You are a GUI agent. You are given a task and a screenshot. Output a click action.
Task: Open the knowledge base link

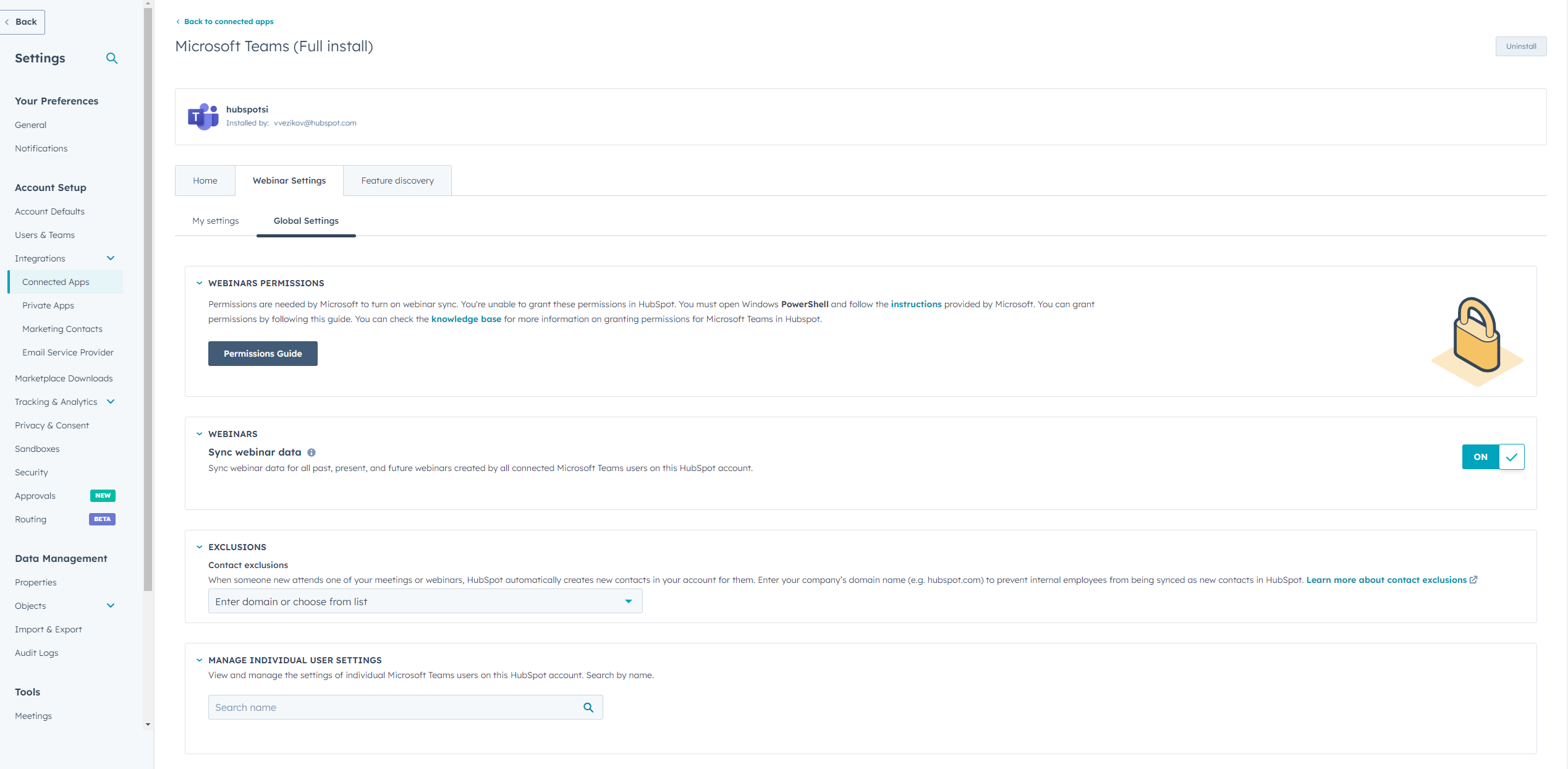pos(466,319)
